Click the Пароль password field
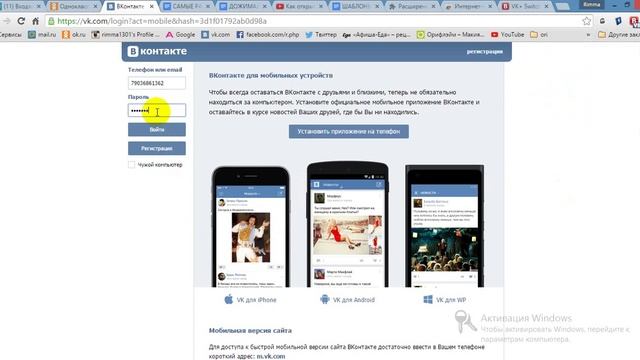 pyautogui.click(x=157, y=110)
